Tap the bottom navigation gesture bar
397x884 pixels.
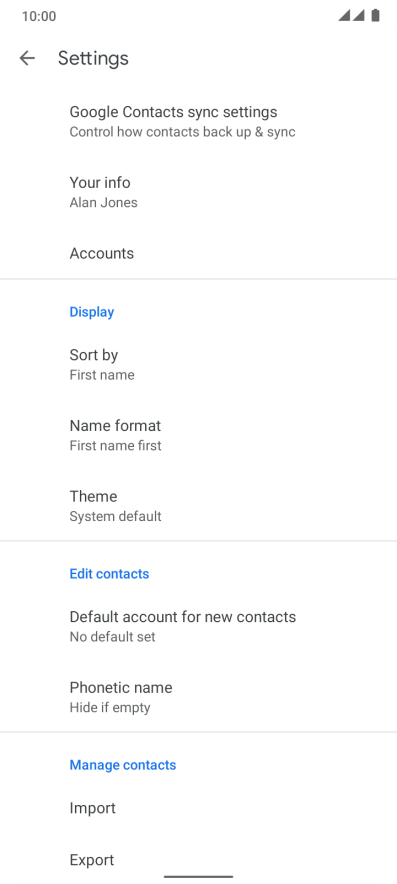tap(198, 877)
